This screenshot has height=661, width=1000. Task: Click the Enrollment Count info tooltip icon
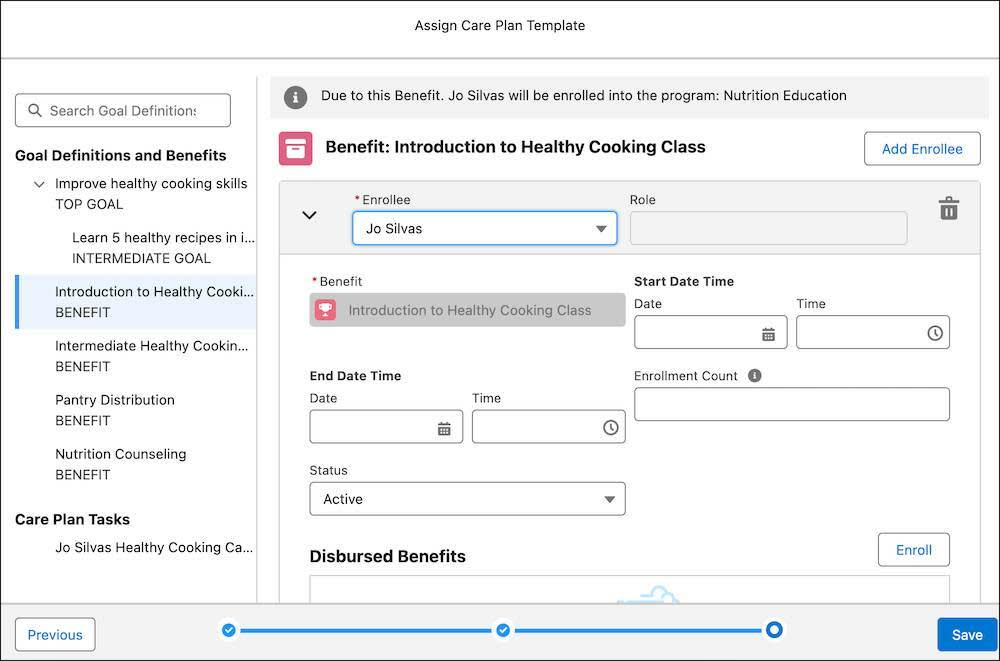click(755, 375)
